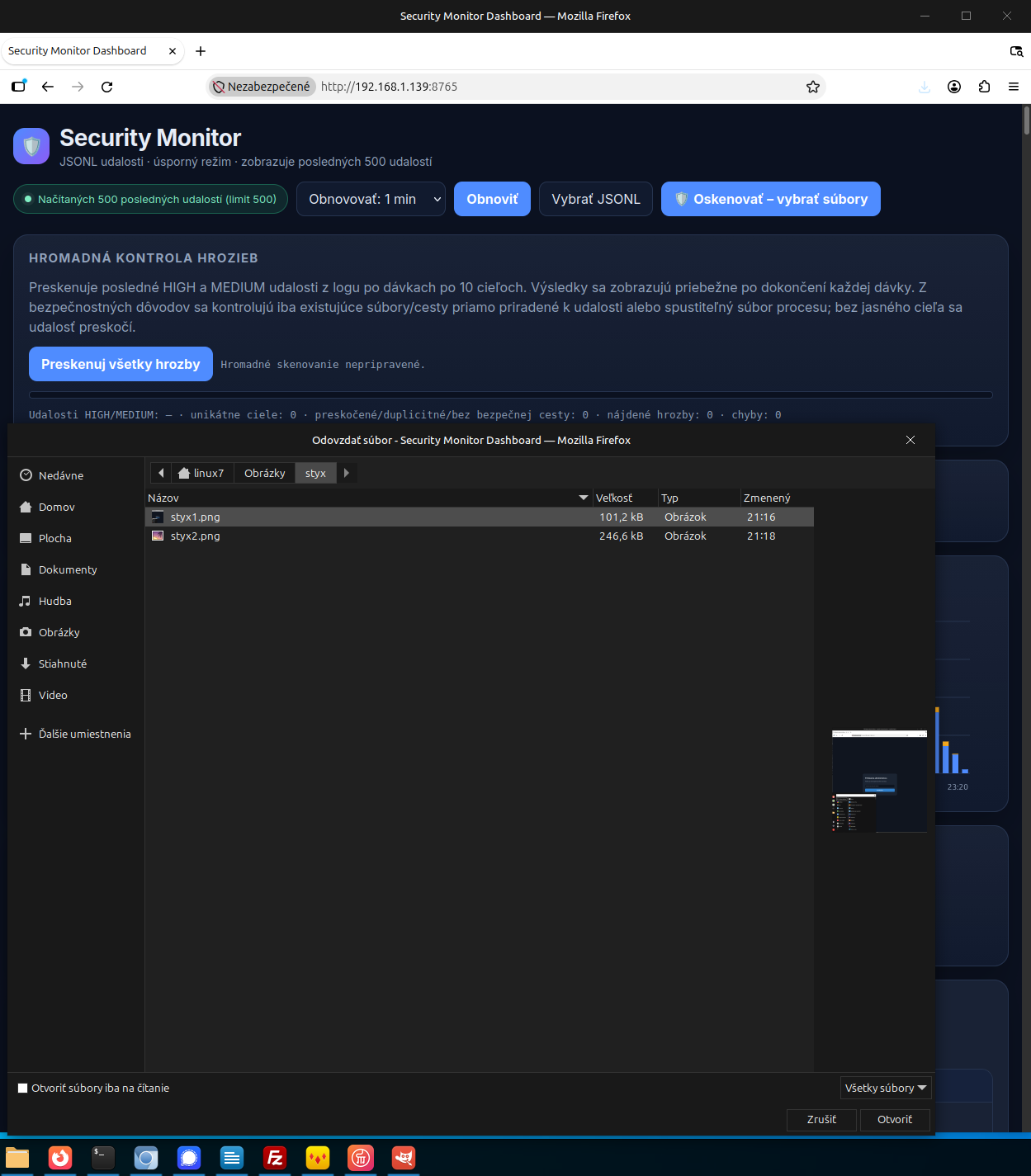Open a new browser tab
Screen dimensions: 1031x1176
point(201,51)
